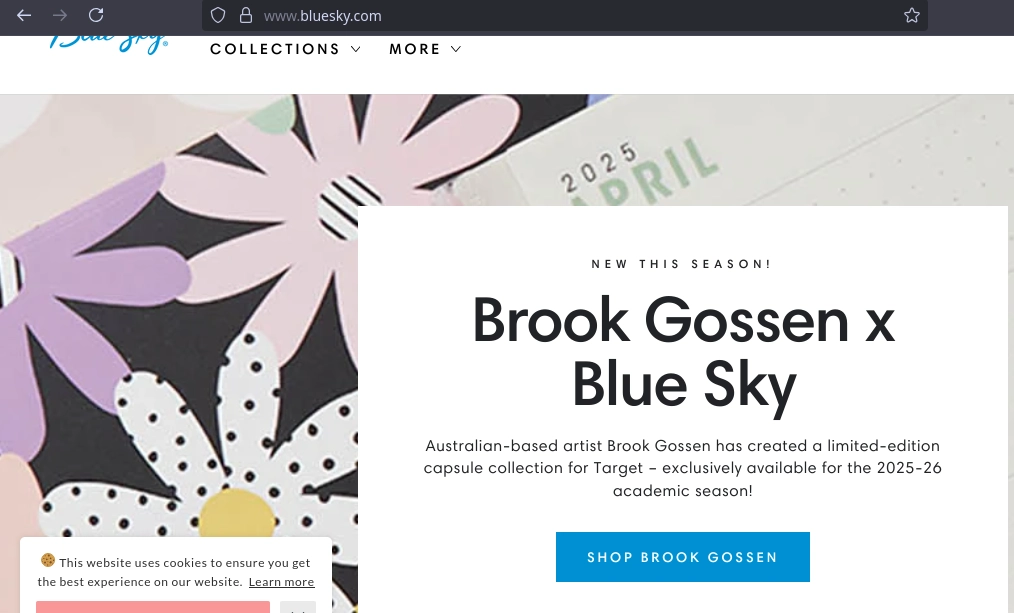Click the Shop Brook Gossen button
The height and width of the screenshot is (613, 1014).
tap(683, 557)
